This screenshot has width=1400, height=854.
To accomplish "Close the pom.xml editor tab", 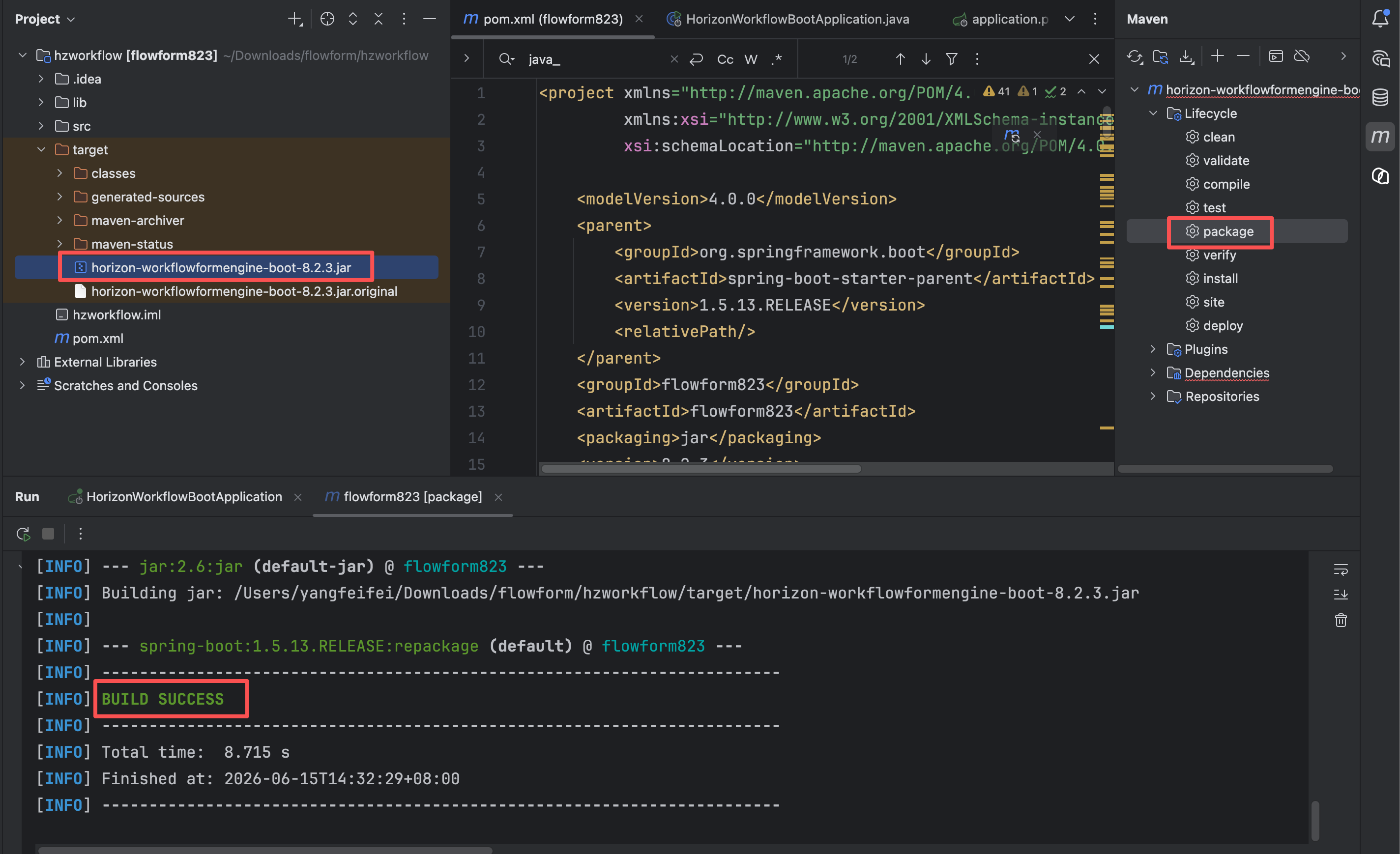I will pos(639,19).
